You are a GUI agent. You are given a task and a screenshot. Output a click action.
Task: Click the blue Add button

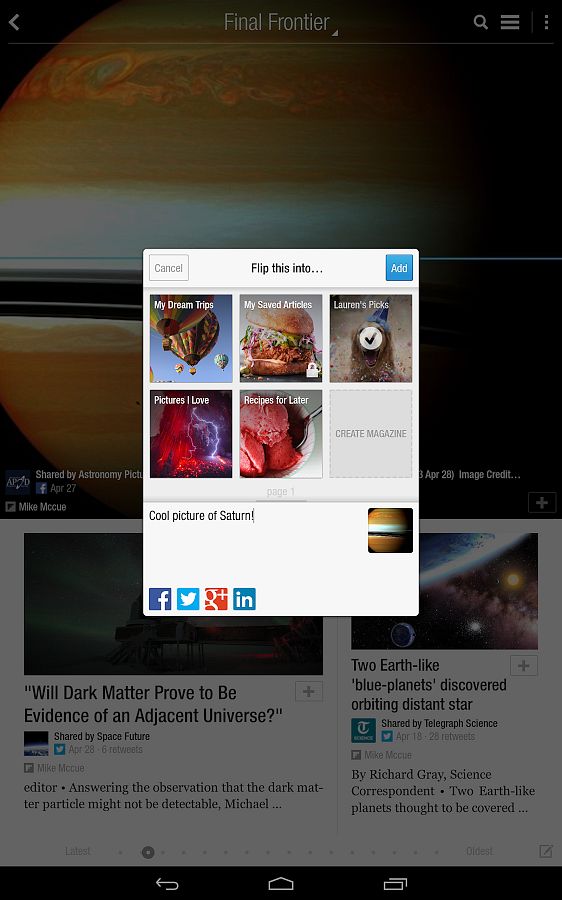coord(399,268)
